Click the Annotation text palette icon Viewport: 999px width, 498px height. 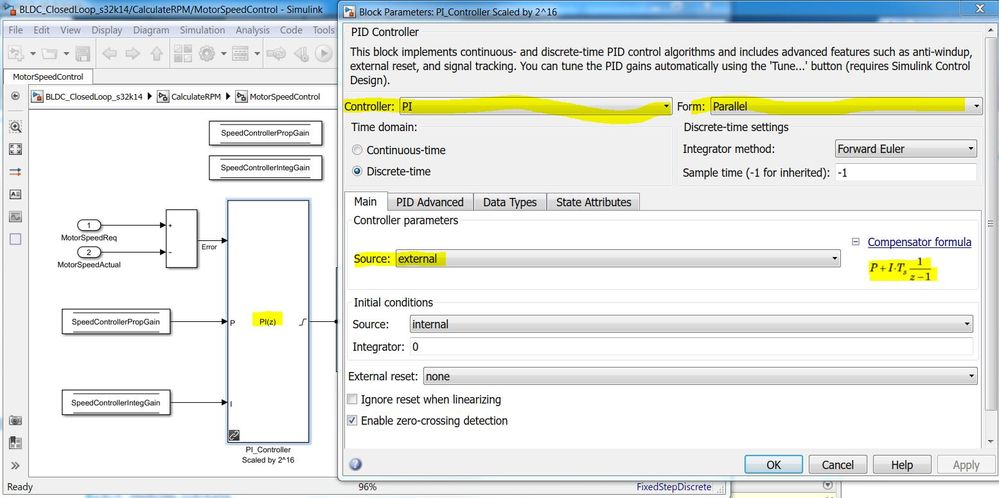click(15, 194)
